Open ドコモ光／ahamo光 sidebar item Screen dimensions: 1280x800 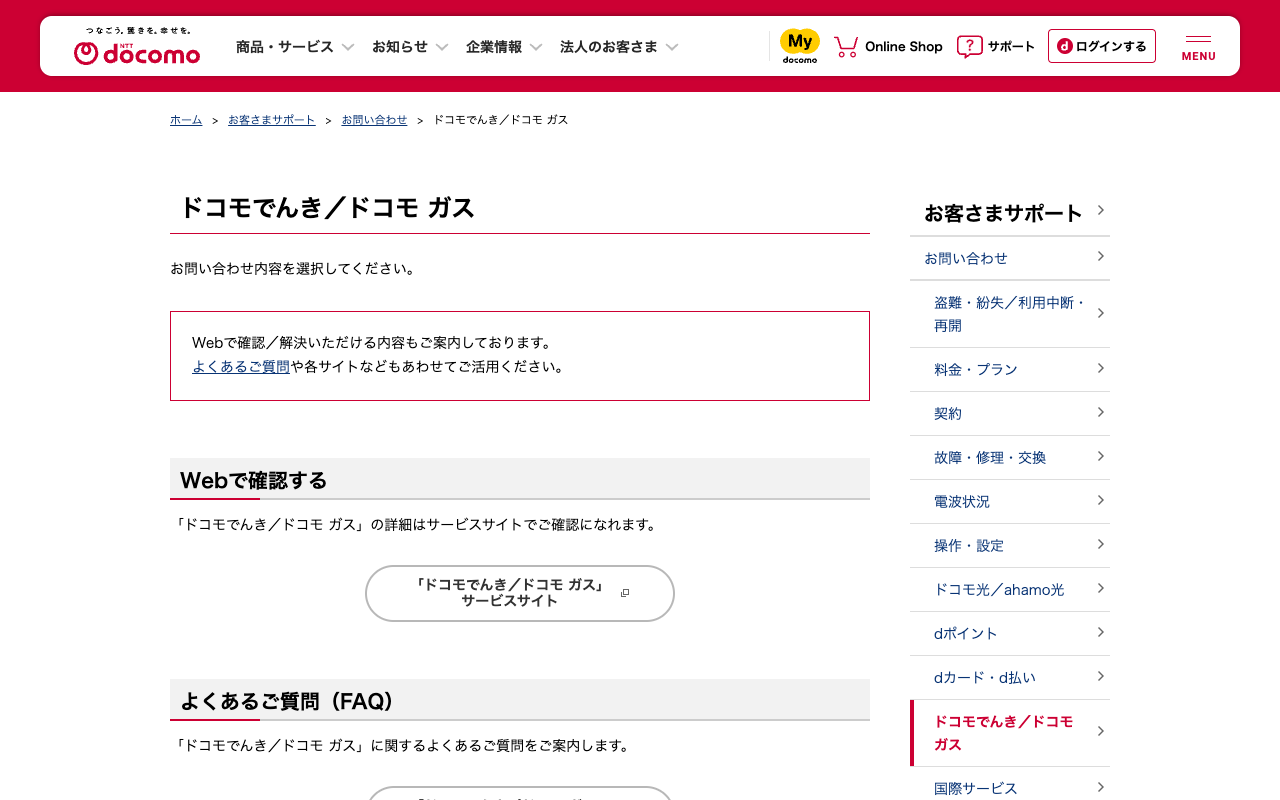999,589
